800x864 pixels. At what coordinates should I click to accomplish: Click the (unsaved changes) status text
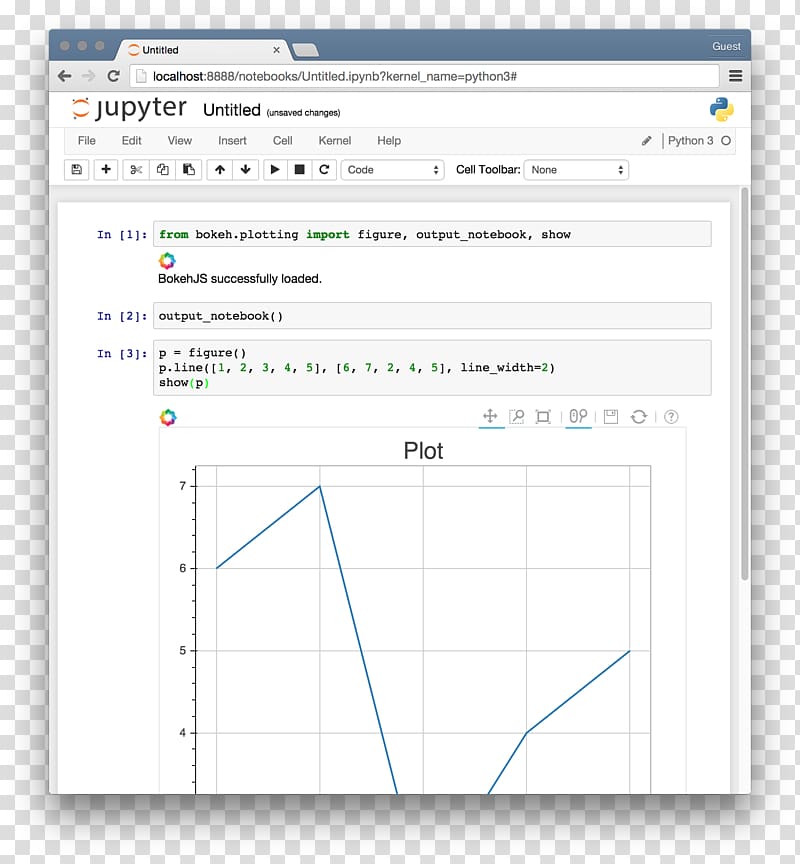(303, 112)
